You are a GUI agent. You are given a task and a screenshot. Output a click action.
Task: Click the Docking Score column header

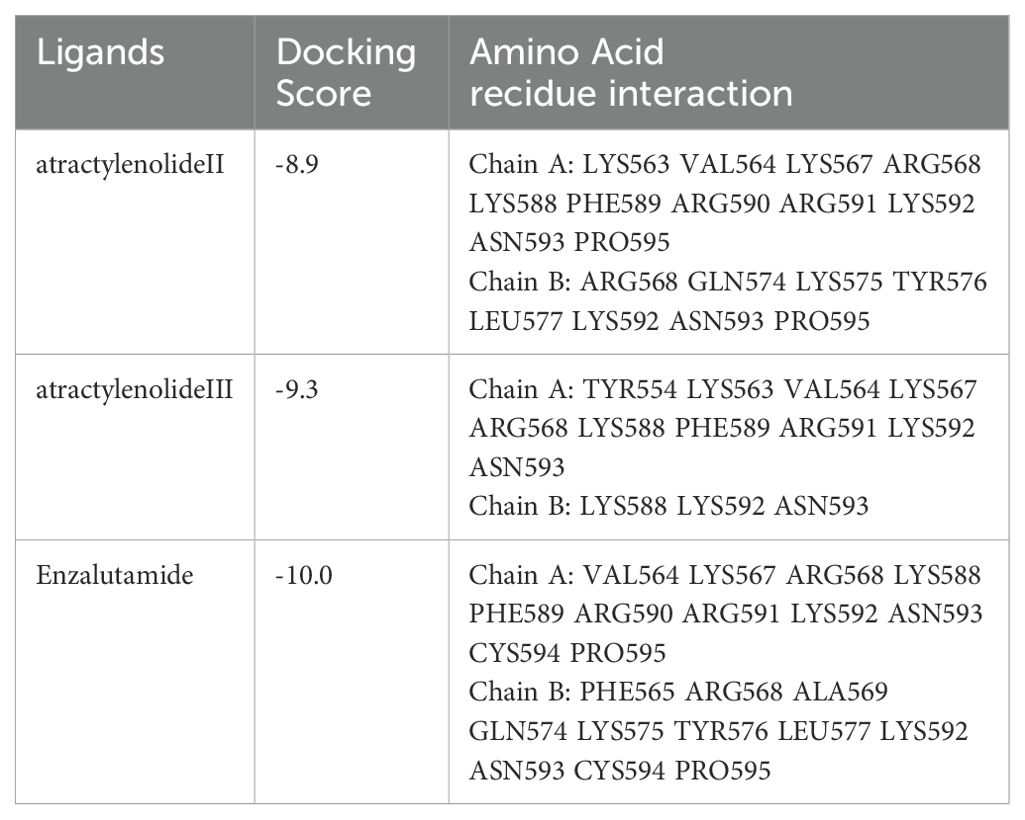346,72
